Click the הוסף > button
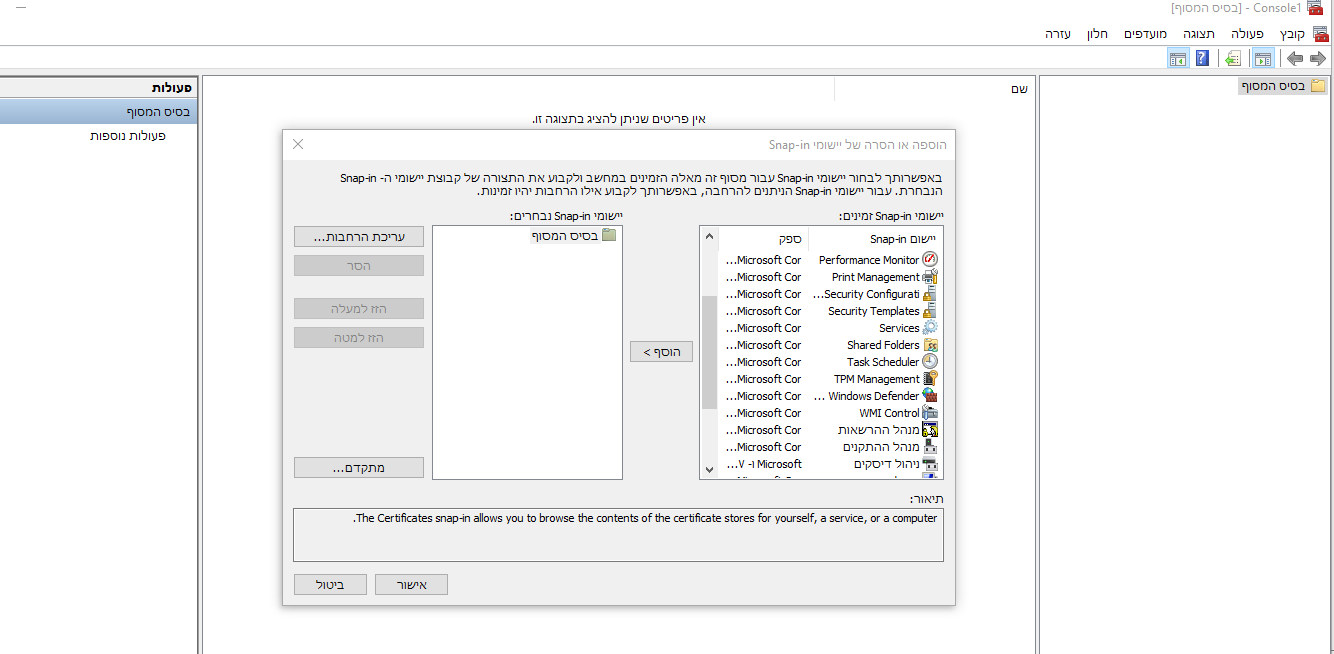Image resolution: width=1334 pixels, height=654 pixels. pyautogui.click(x=661, y=352)
